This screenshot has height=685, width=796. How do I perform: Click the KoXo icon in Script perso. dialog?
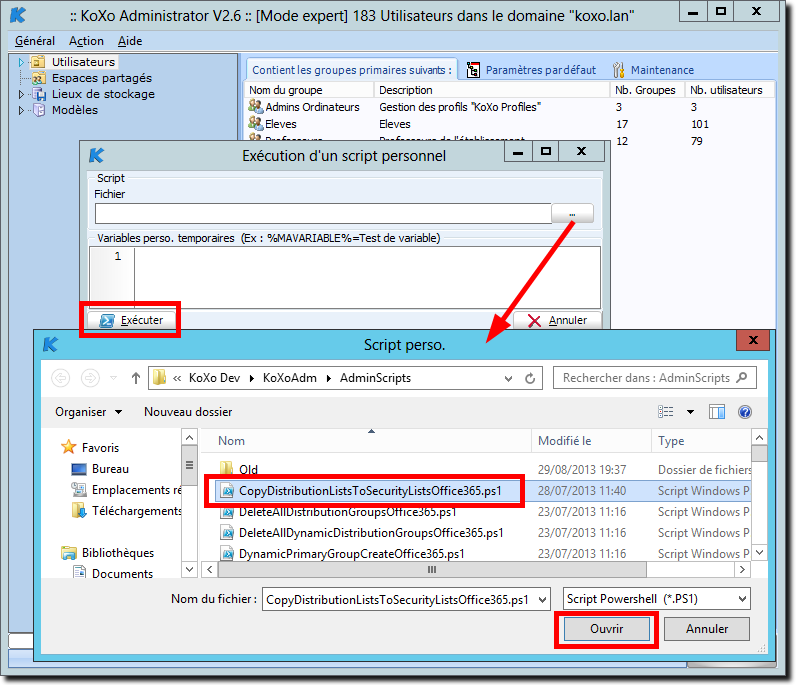coord(50,344)
